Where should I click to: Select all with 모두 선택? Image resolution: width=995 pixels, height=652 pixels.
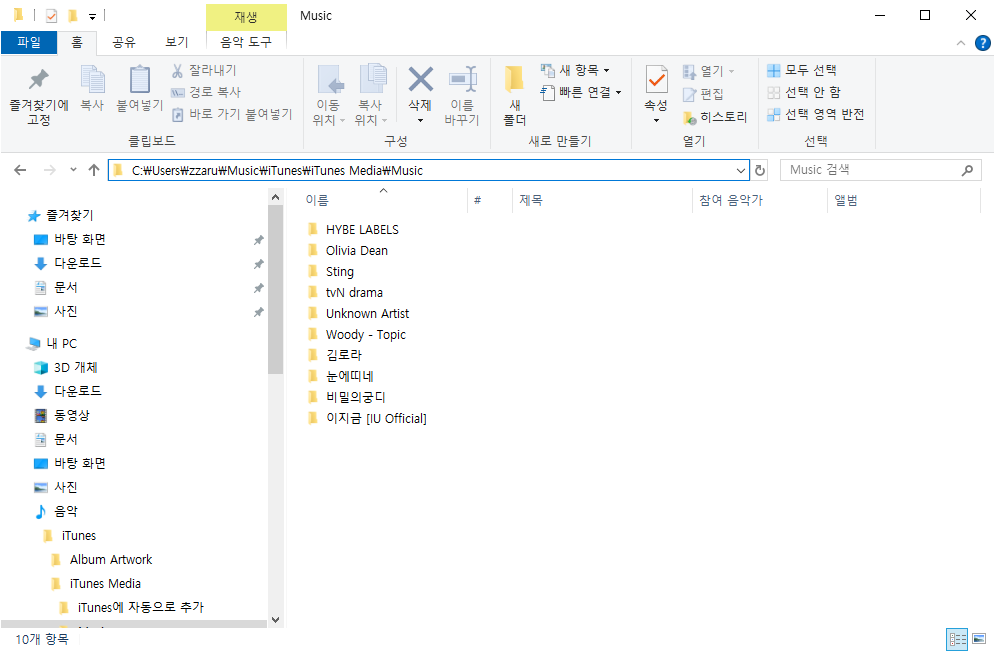click(802, 70)
